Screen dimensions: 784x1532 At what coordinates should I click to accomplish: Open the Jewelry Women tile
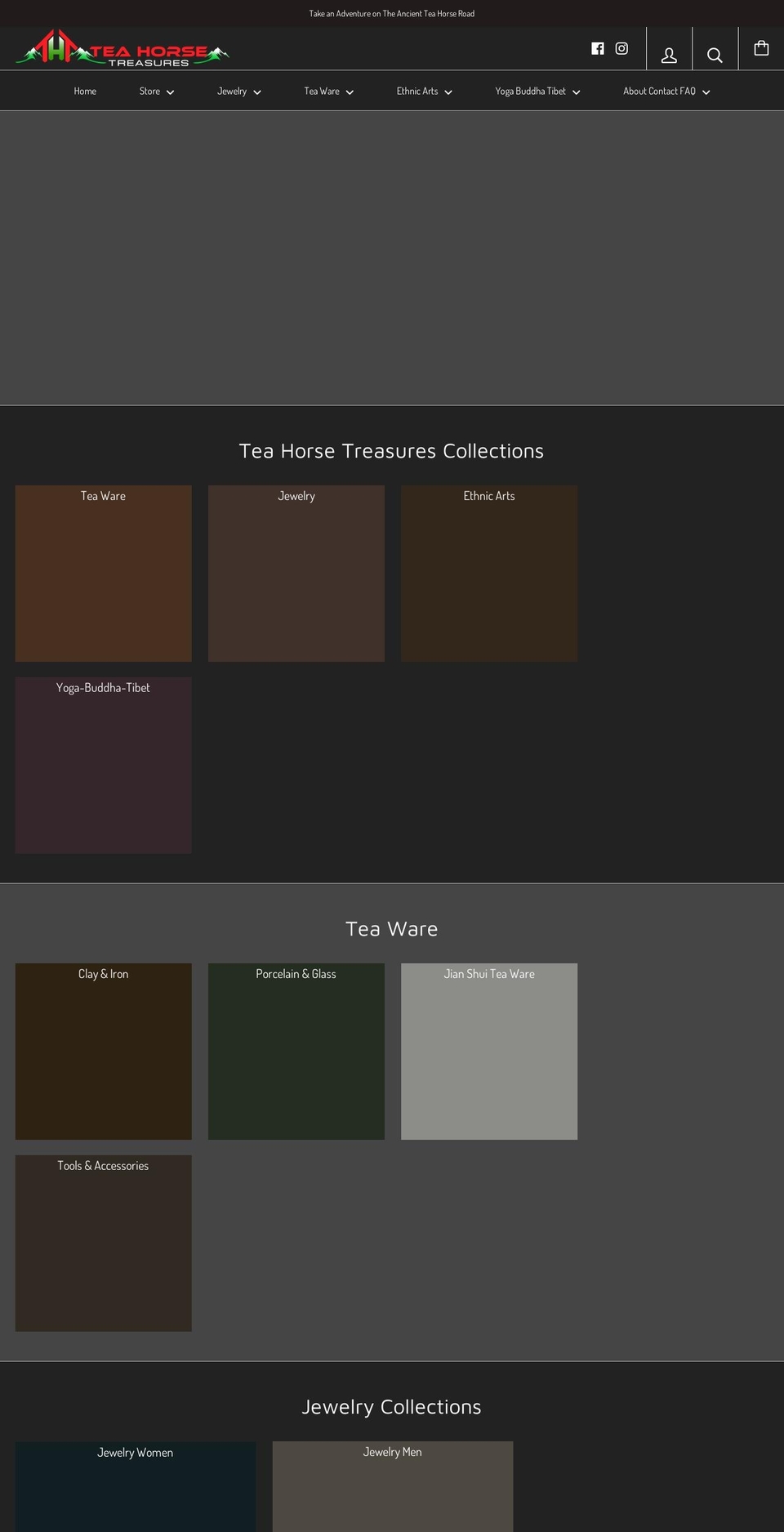tap(136, 1487)
